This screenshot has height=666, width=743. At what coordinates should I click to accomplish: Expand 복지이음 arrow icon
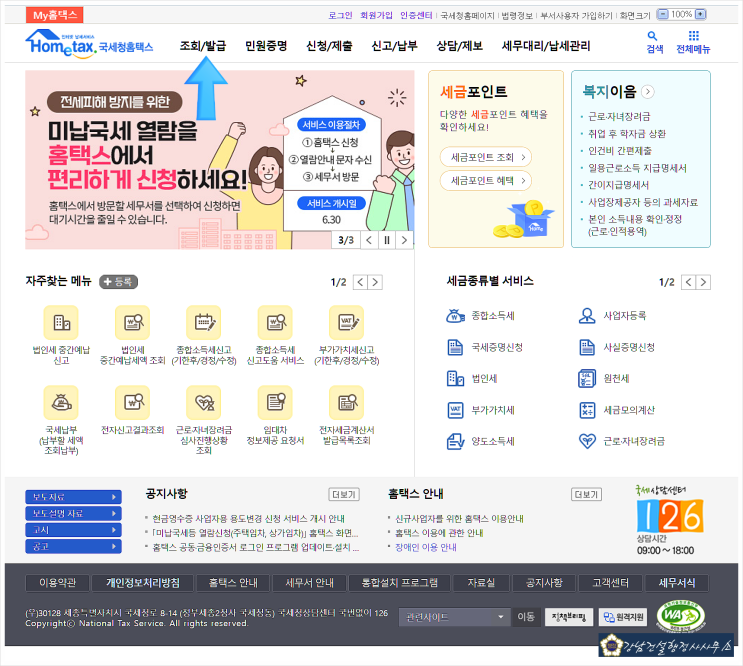647,91
